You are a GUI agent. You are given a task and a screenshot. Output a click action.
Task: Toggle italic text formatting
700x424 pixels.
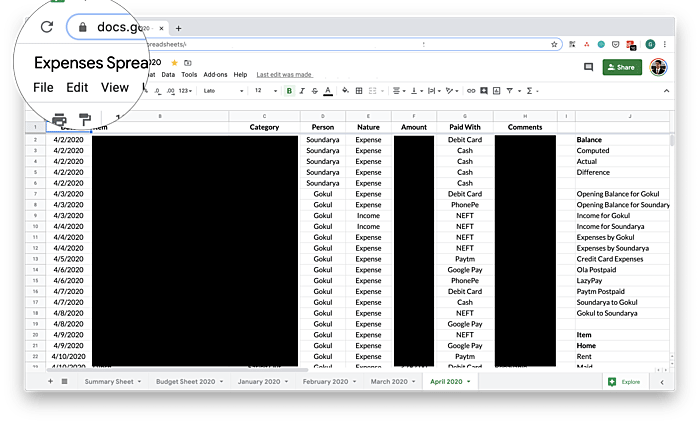[x=302, y=91]
